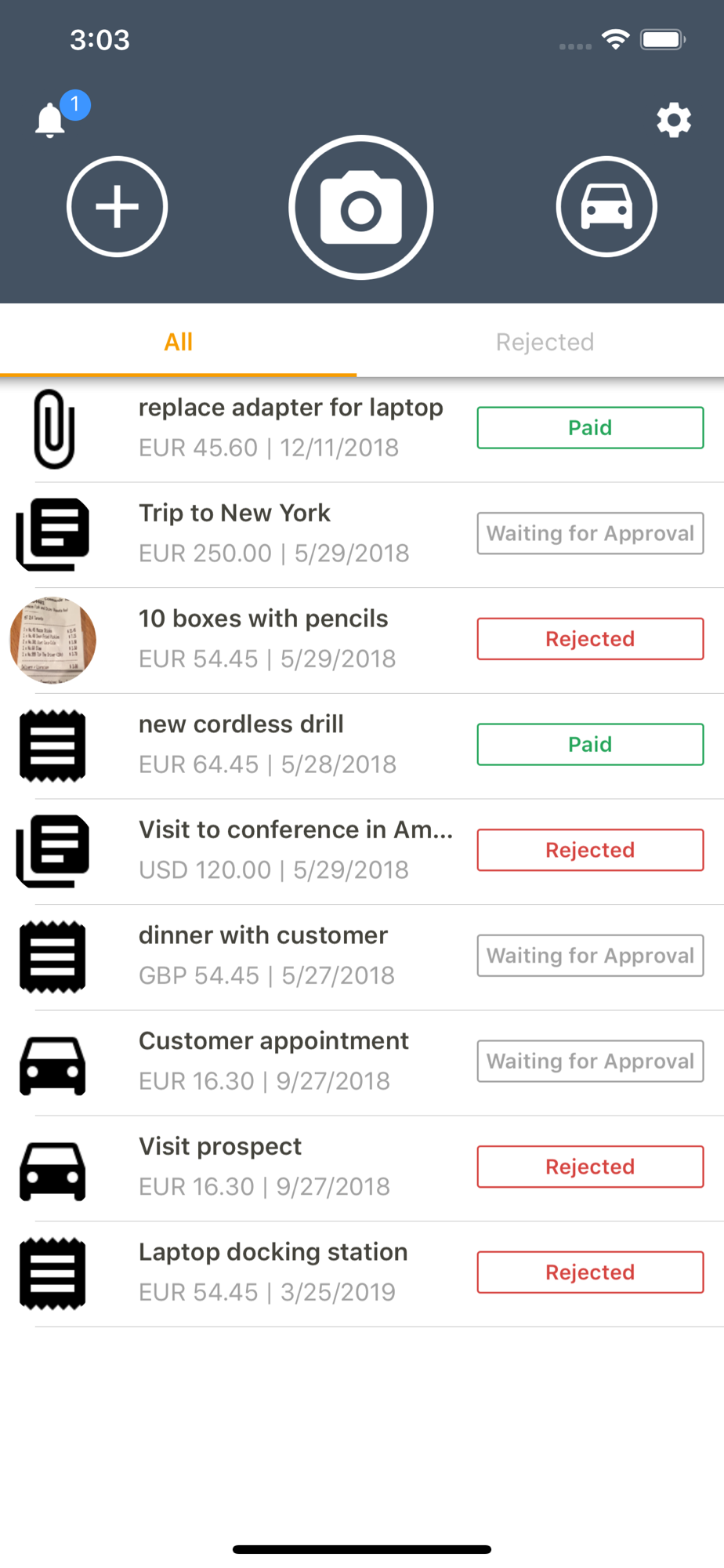
Task: Tap the camera icon to scan receipt
Action: [361, 208]
